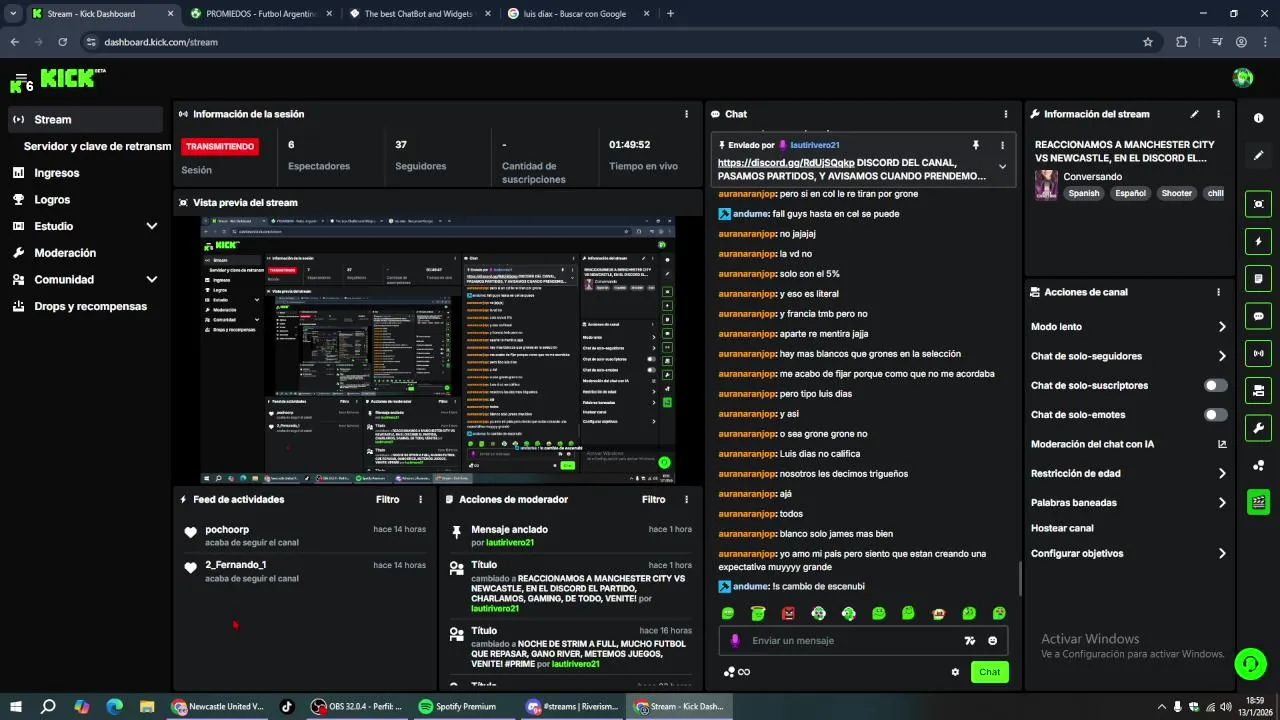Toggle the stream preview panel icon in right sidebar

point(1258,204)
